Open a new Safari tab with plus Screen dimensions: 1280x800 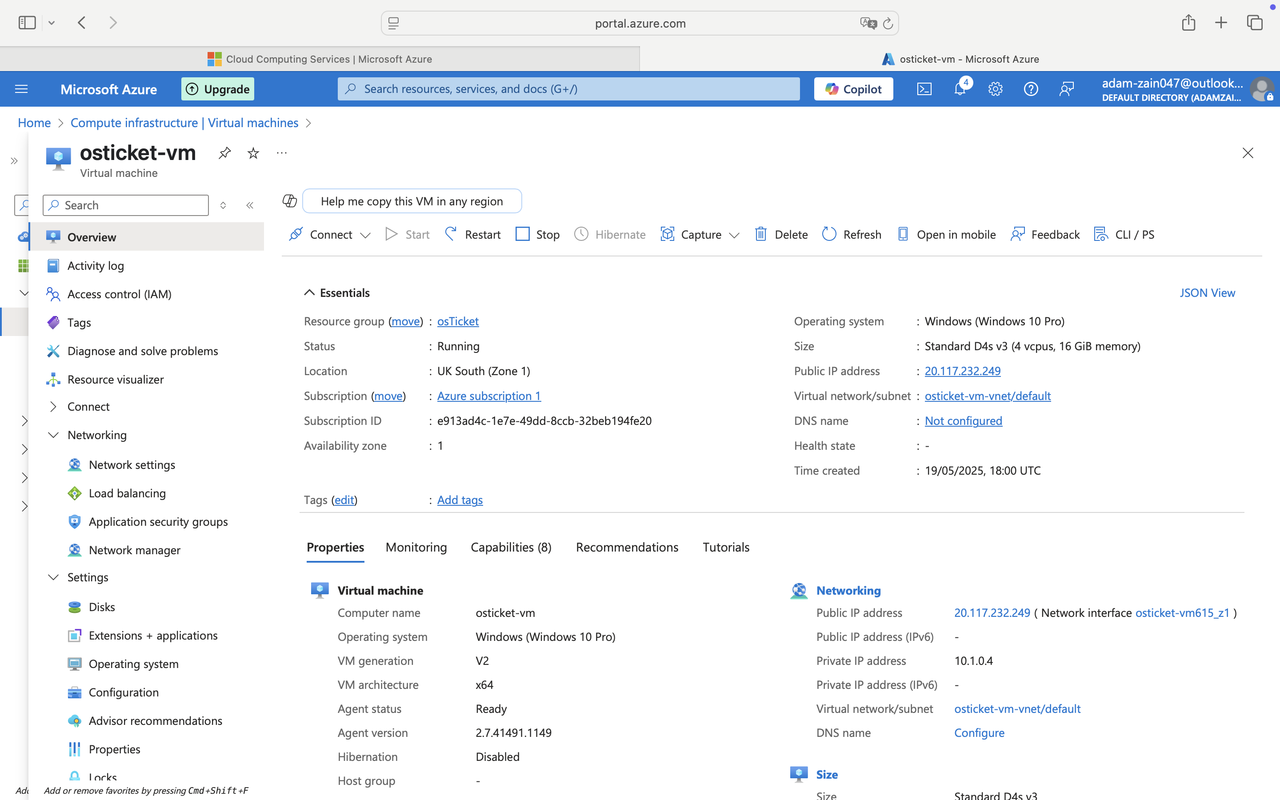[x=1221, y=22]
